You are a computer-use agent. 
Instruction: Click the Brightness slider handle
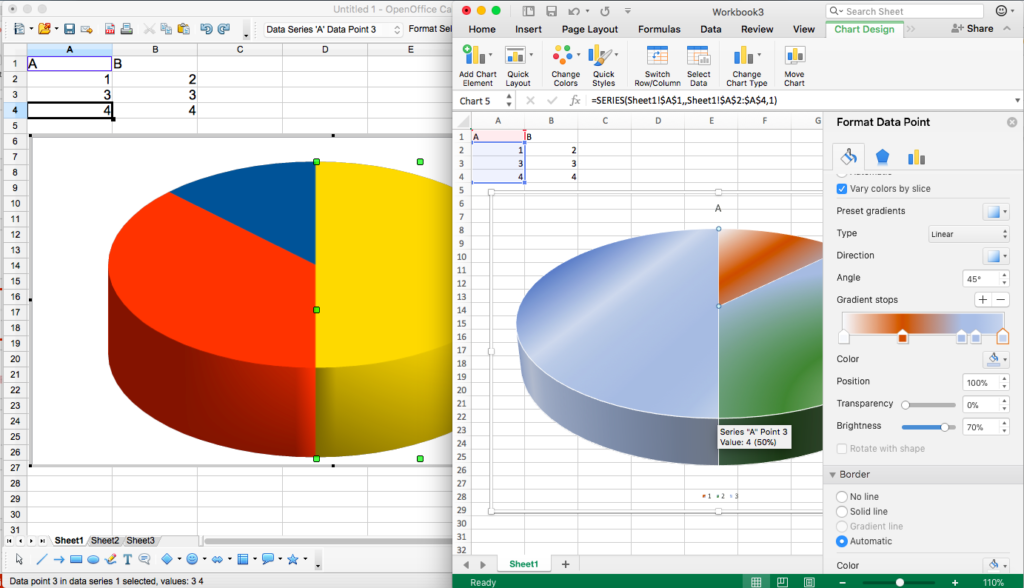[x=944, y=426]
